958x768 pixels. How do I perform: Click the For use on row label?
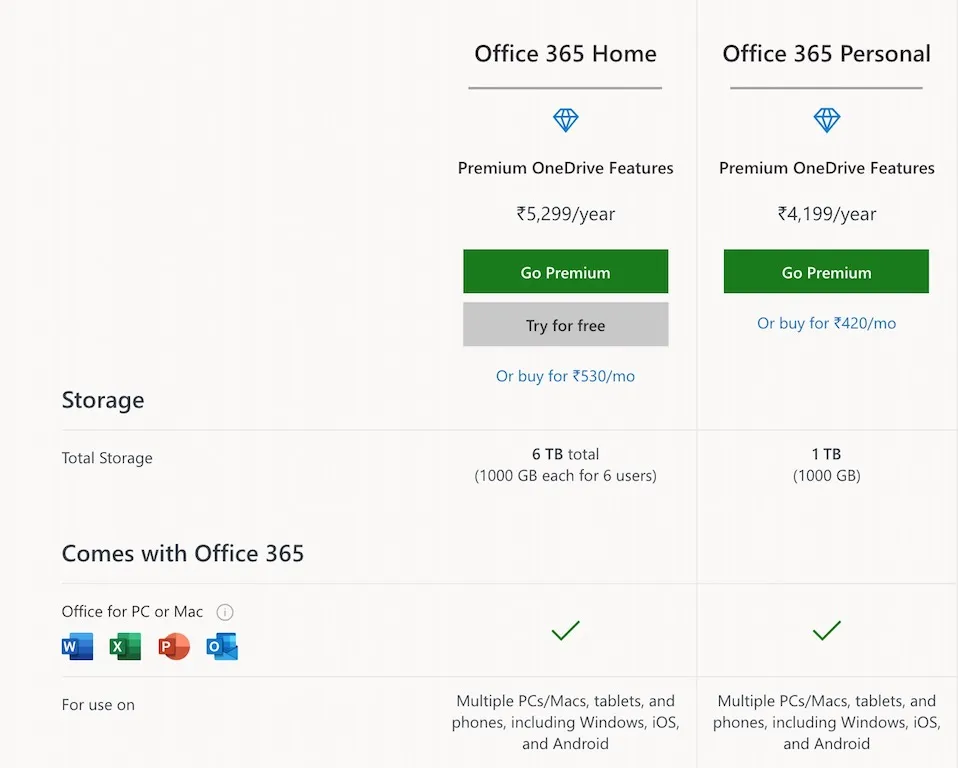(98, 705)
